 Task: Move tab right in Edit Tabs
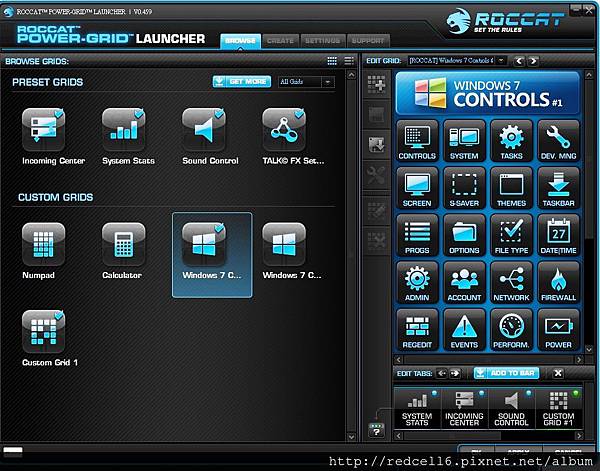(455, 373)
